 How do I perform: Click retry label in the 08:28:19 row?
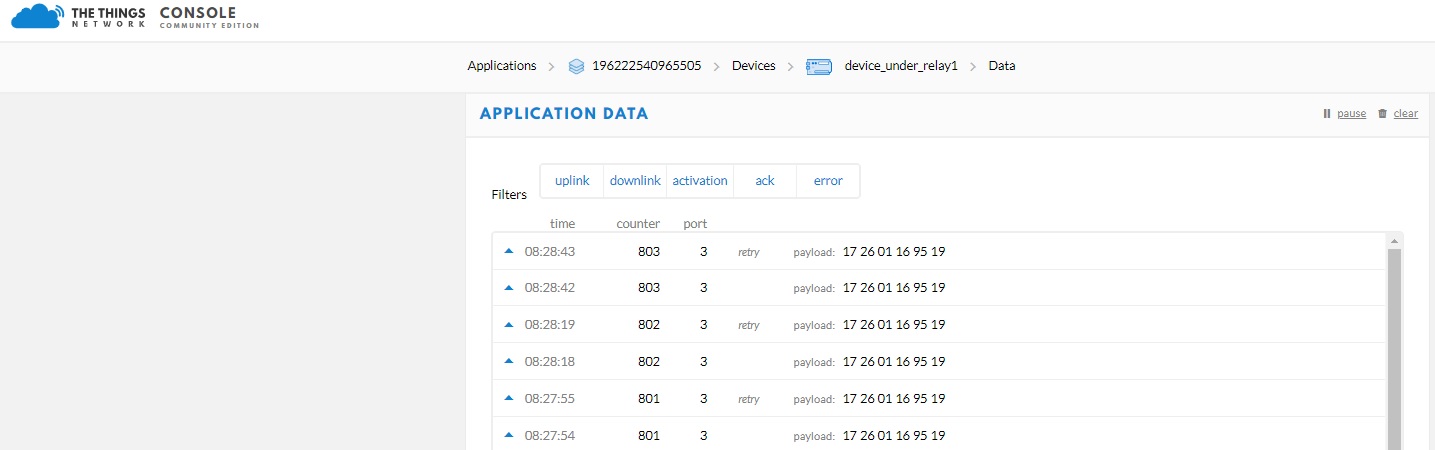tap(749, 326)
